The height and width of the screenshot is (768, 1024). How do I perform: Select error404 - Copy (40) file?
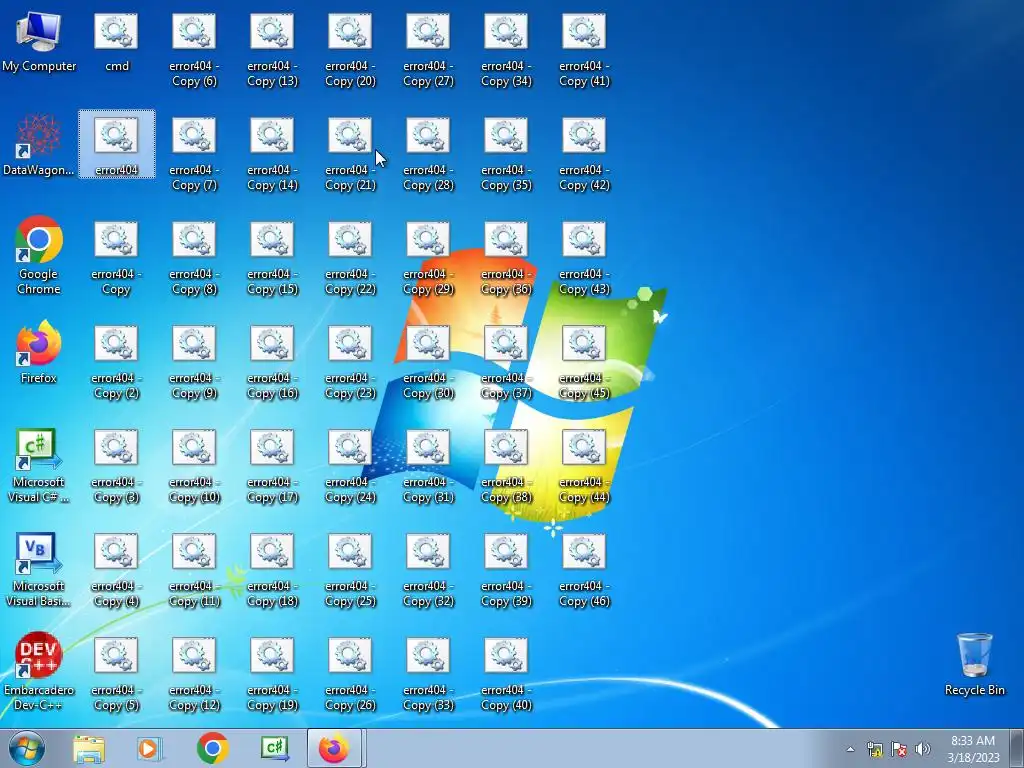click(506, 674)
